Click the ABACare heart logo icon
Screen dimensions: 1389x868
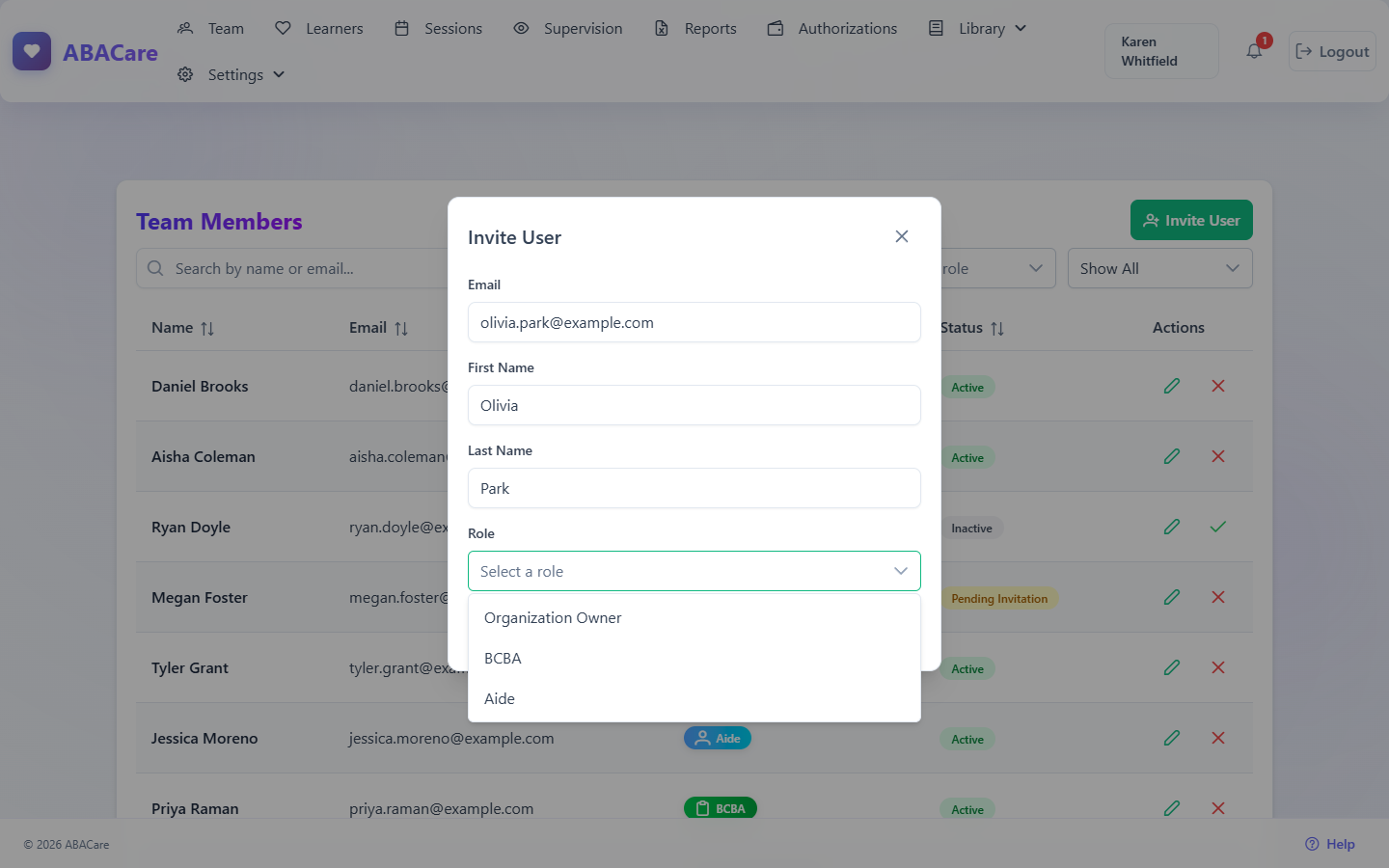click(32, 51)
